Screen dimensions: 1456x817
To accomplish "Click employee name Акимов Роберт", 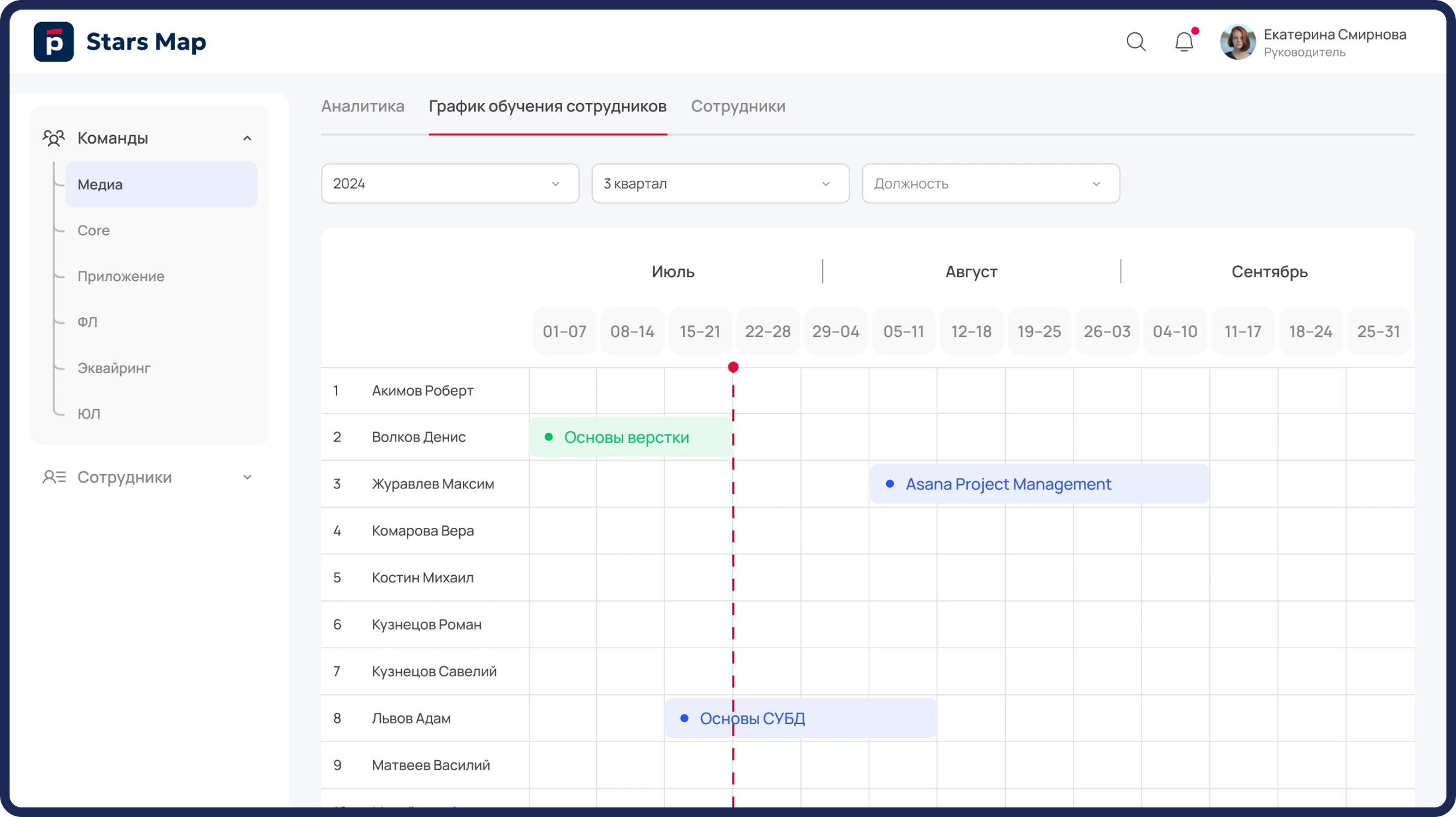I will pos(423,391).
